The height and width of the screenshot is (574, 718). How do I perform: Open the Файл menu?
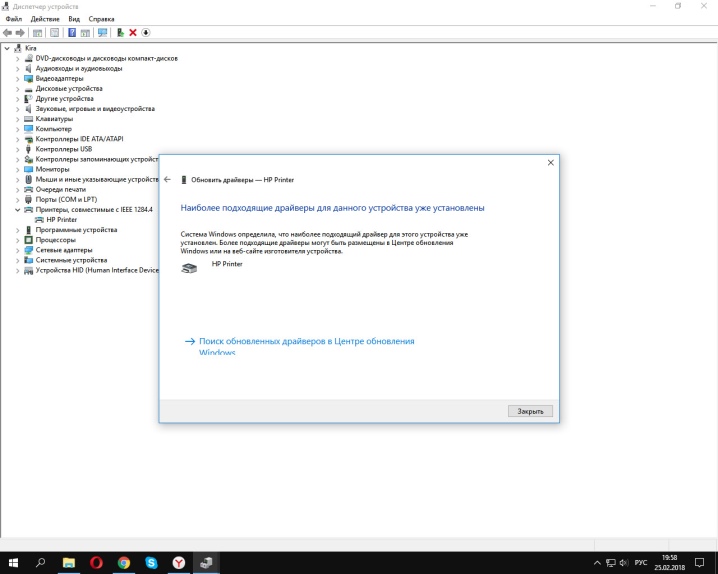14,19
